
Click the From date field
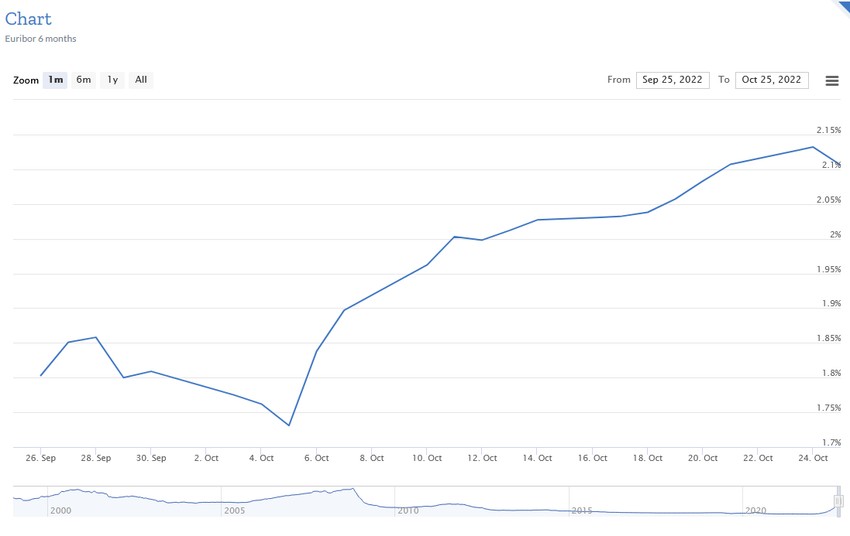tap(672, 80)
